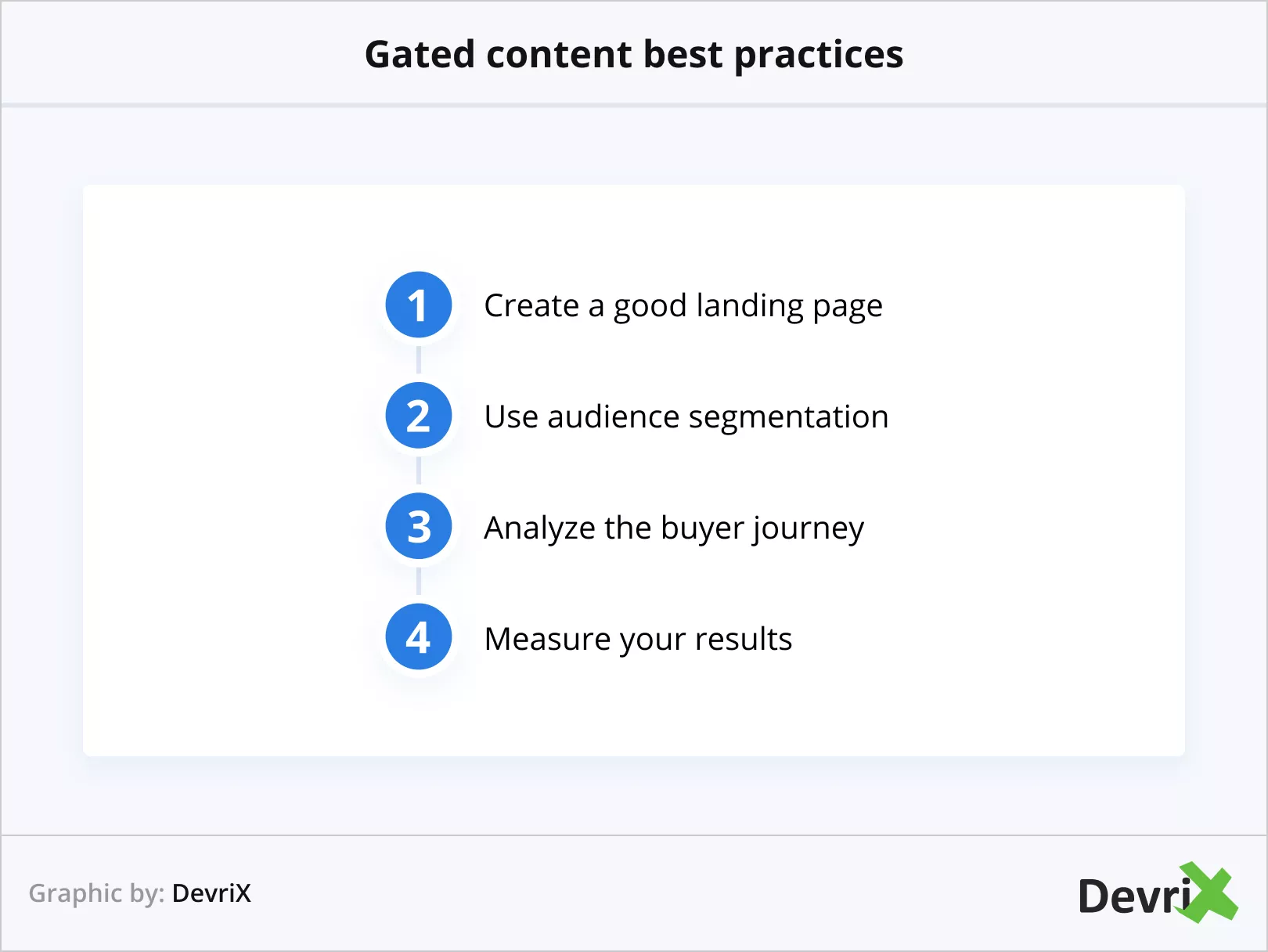Open the 'DevriX' credit text link
The width and height of the screenshot is (1268, 952).
211,893
